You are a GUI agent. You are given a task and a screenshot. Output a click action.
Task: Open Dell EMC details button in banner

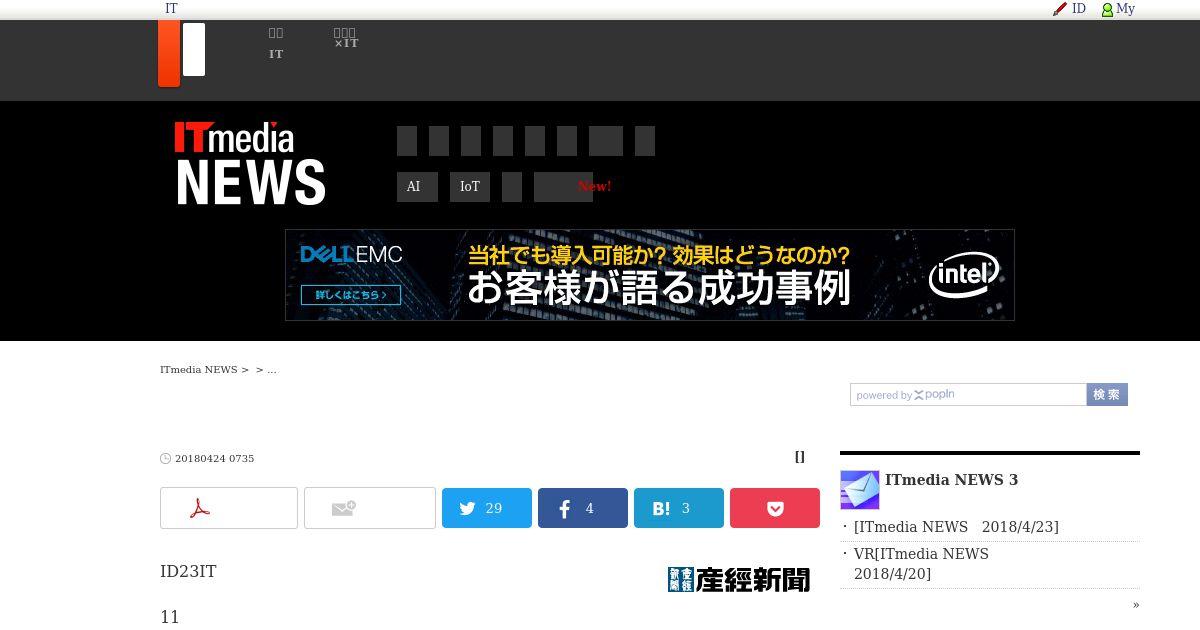pyautogui.click(x=351, y=295)
